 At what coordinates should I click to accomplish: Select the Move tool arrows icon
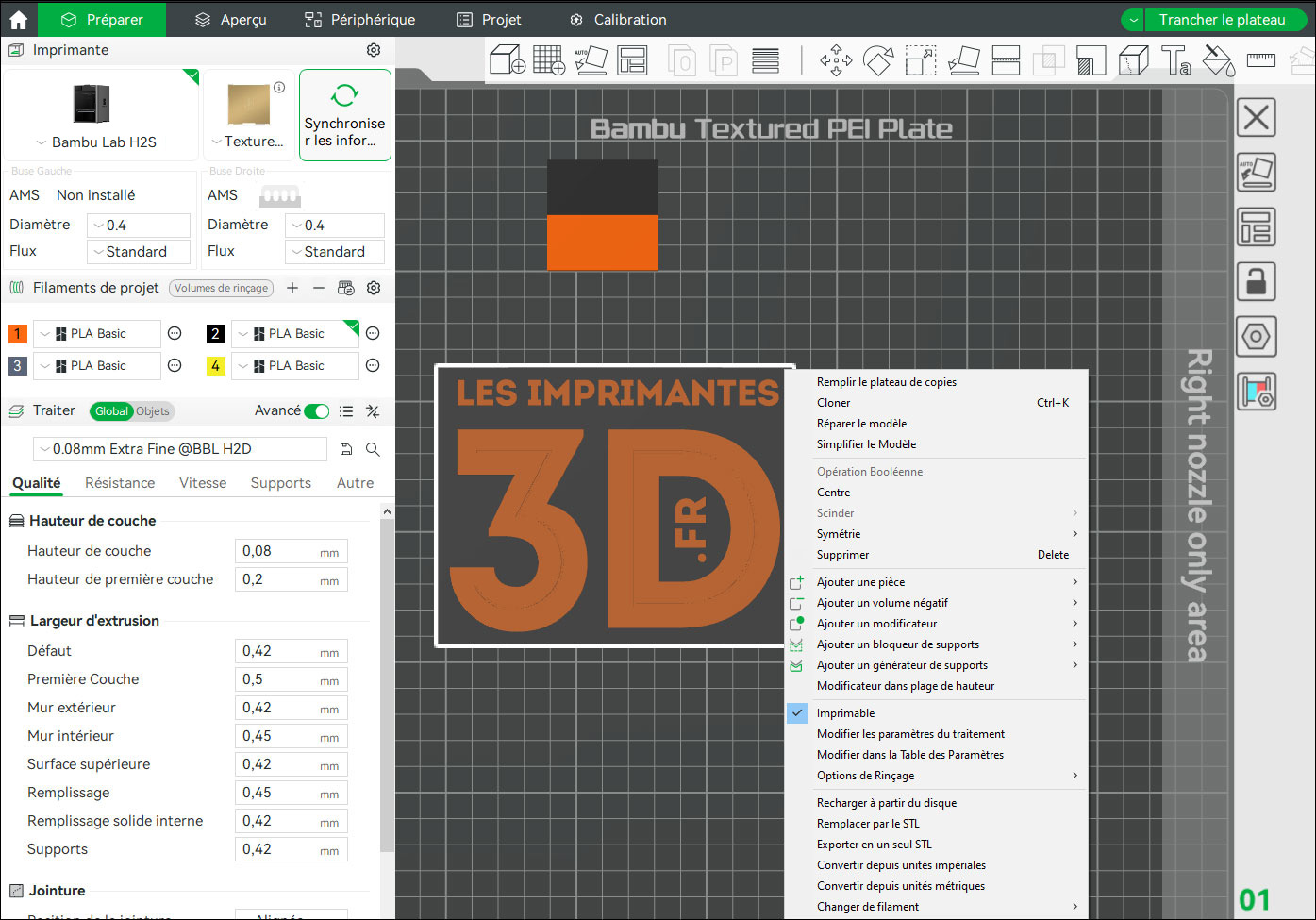[836, 60]
